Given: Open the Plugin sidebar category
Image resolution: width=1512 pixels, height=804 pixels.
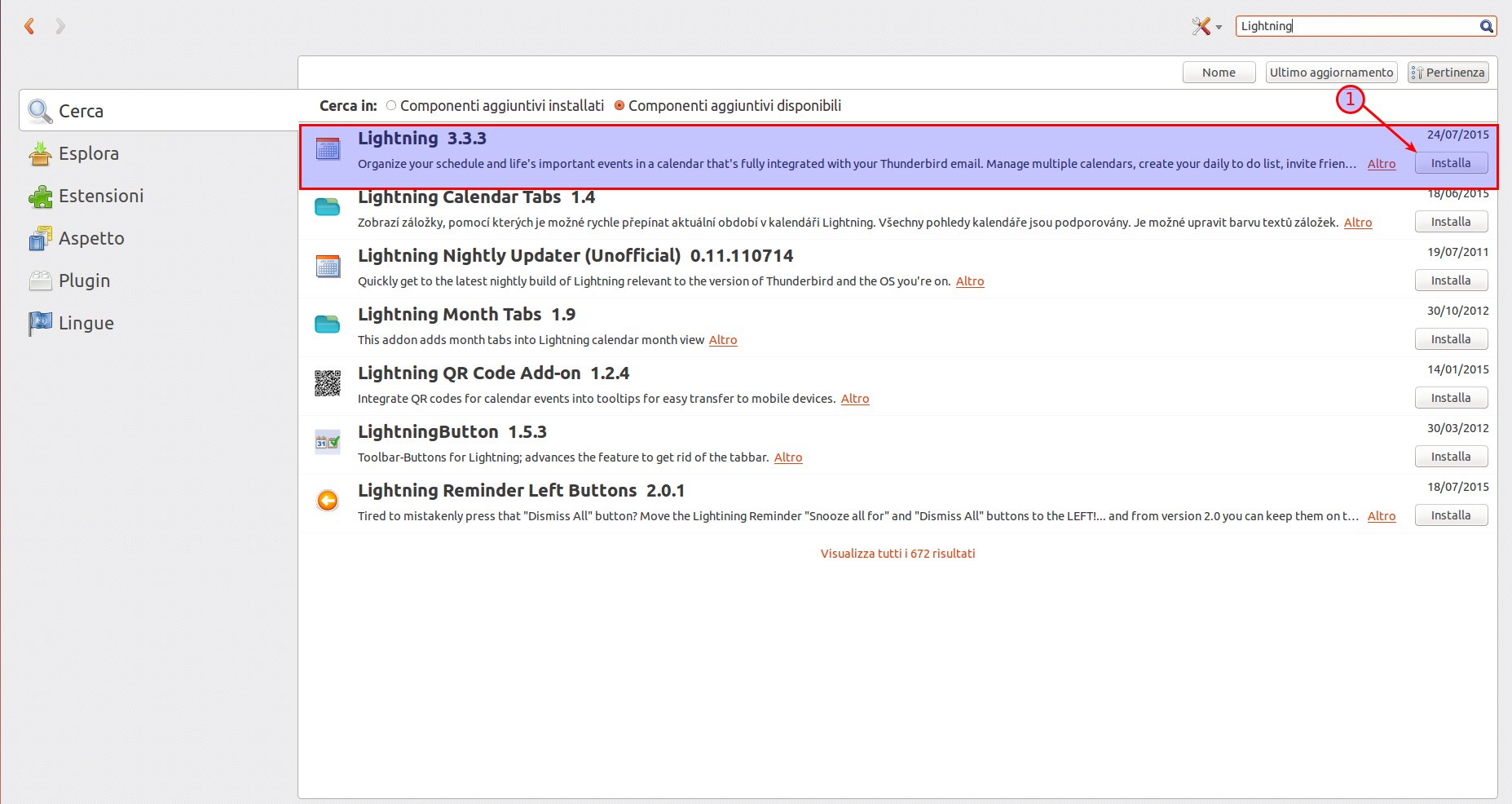Looking at the screenshot, I should point(159,281).
